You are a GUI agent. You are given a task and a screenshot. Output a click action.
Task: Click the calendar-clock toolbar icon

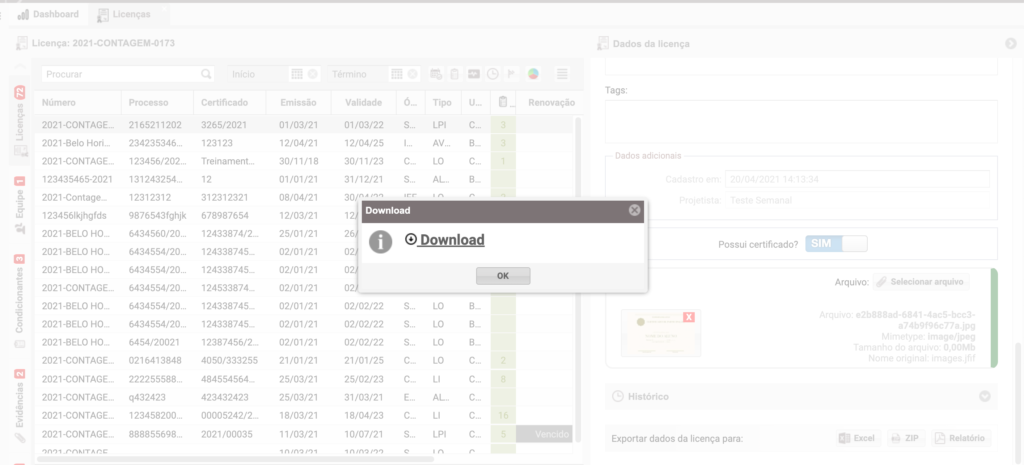click(x=436, y=74)
